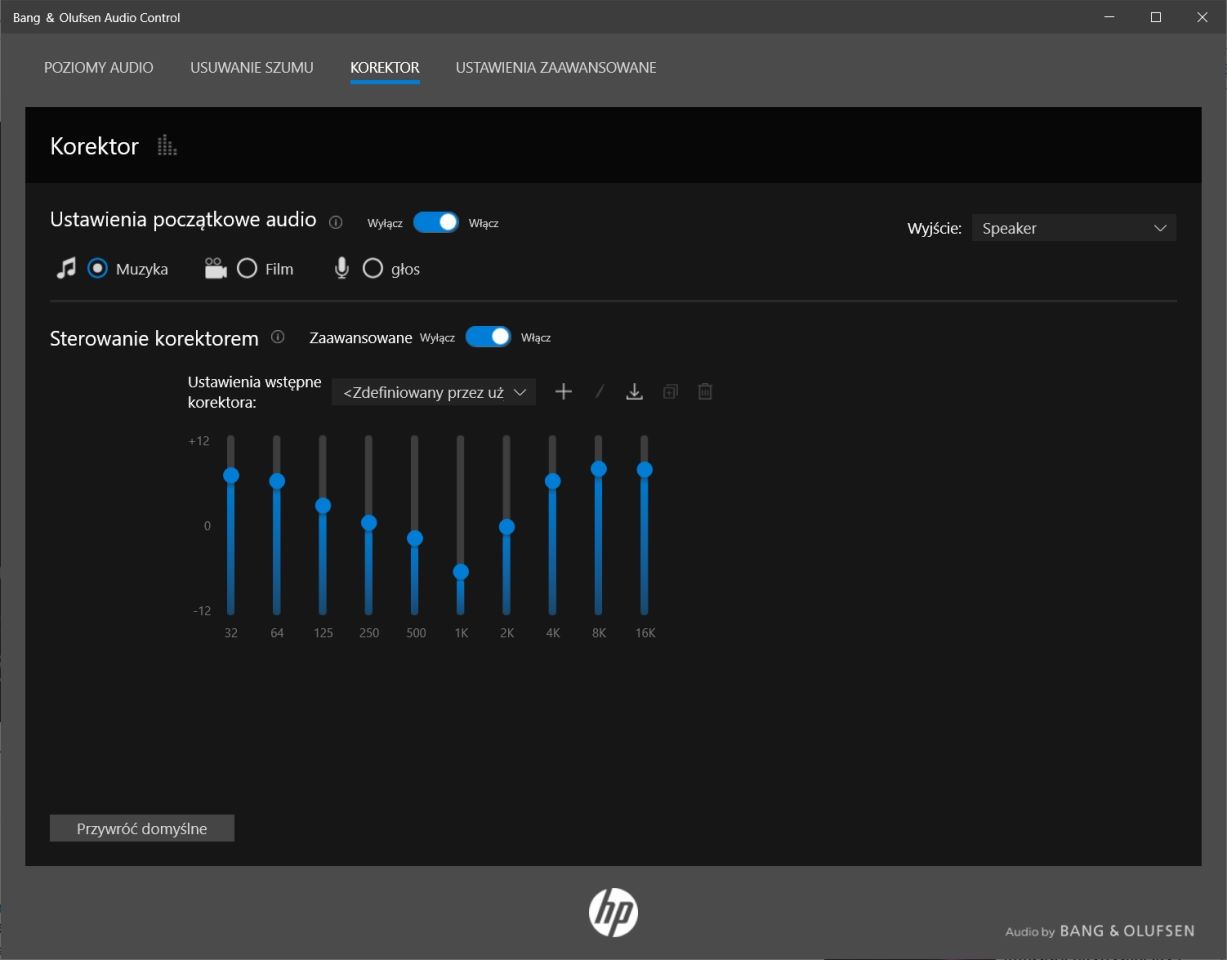Click the HP logo
This screenshot has height=960, width=1227.
[613, 912]
